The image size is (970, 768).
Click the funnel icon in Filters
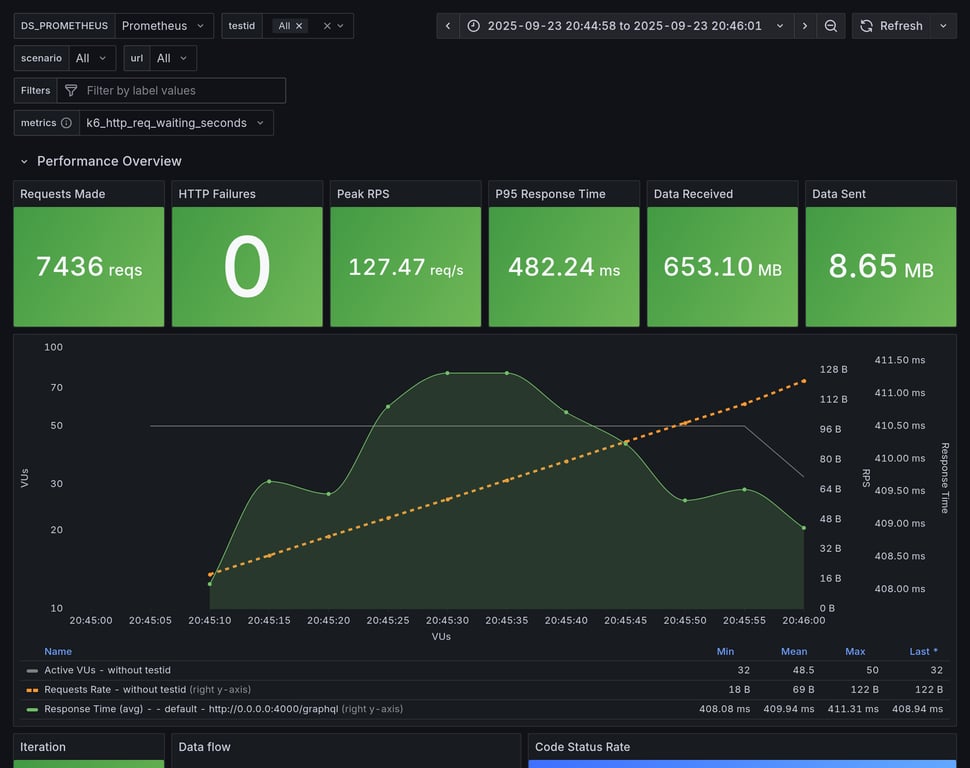point(71,91)
